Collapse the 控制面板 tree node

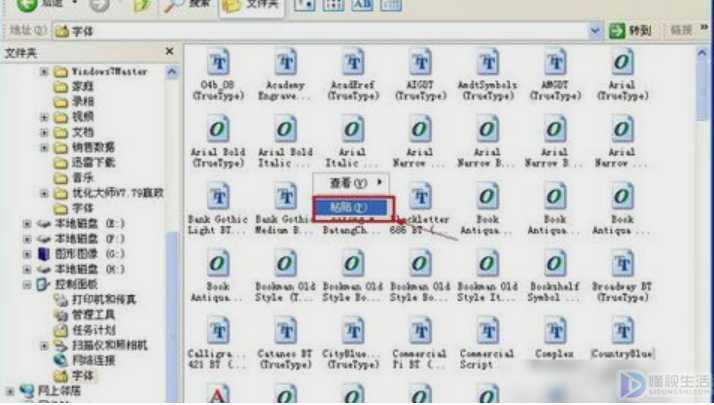tap(27, 285)
